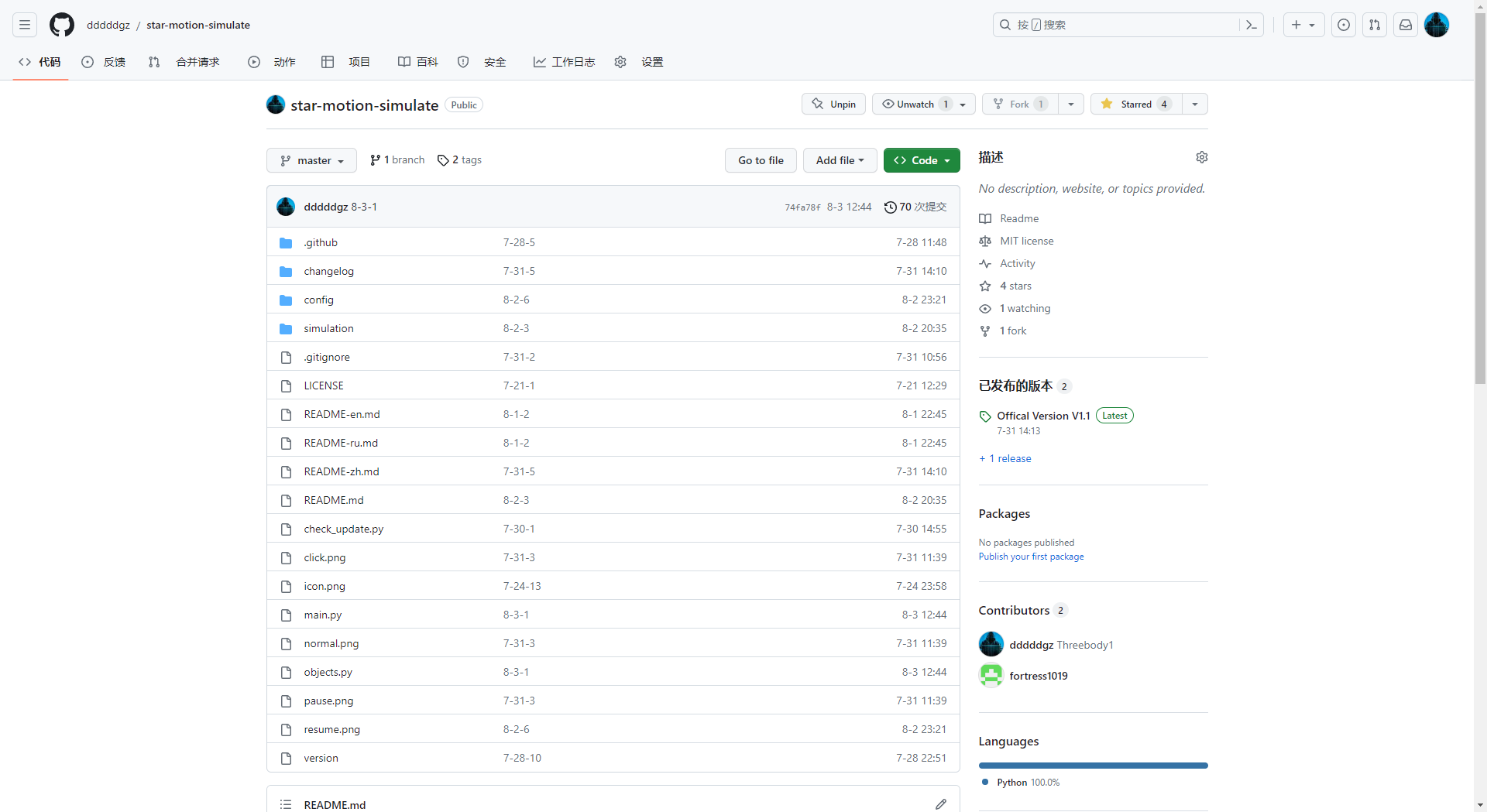Switch to the 反馈 tab
Screen dimensions: 1487x812
click(x=104, y=62)
